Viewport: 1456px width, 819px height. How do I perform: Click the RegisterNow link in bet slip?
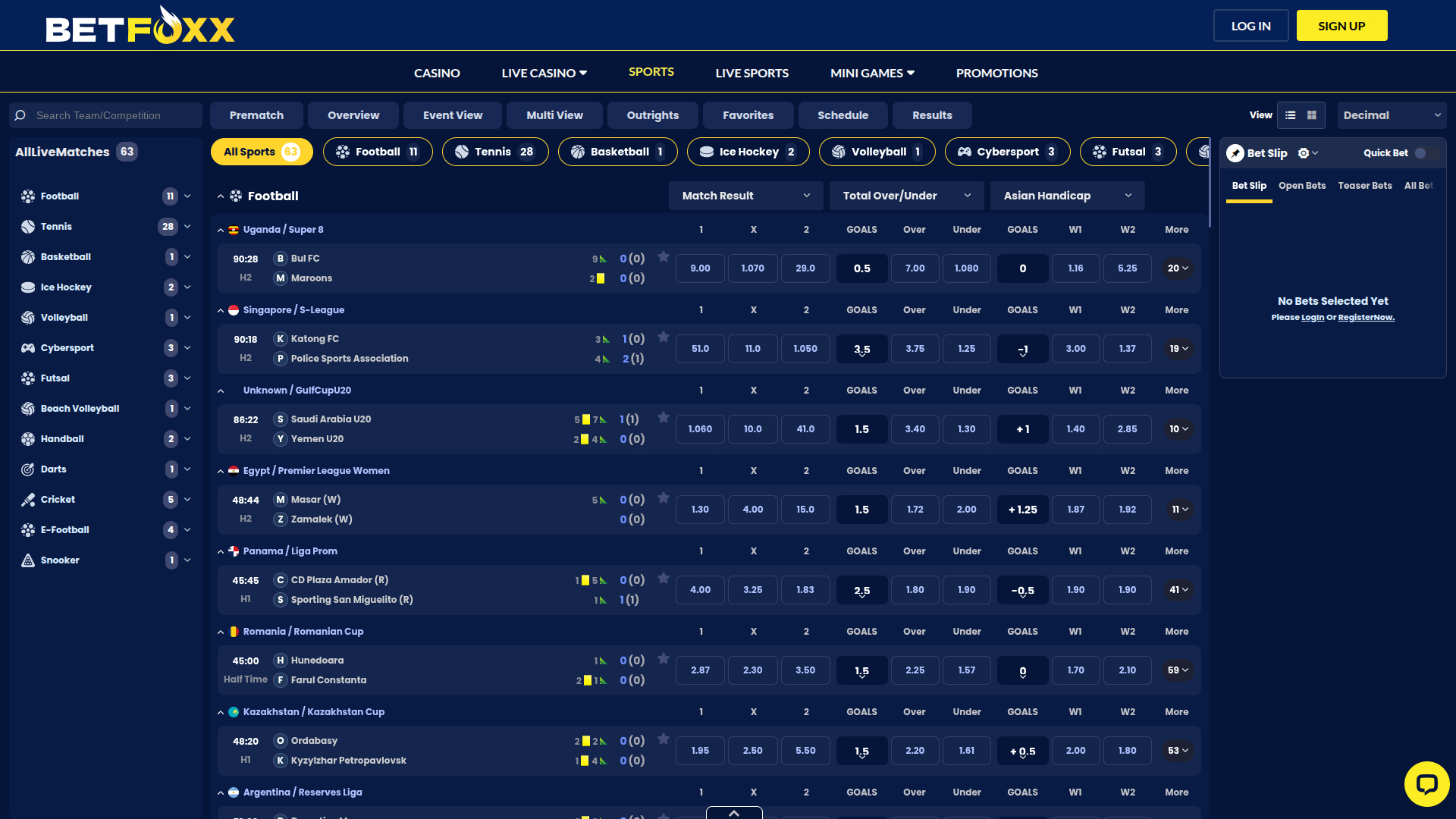1367,317
